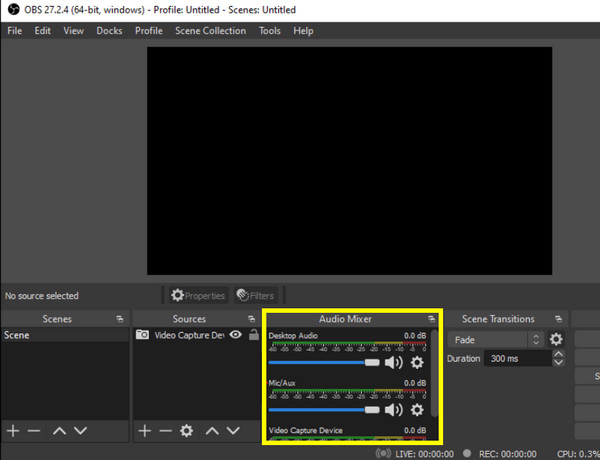Open the Tools menu
Screen dimensions: 600x460
(x=270, y=31)
